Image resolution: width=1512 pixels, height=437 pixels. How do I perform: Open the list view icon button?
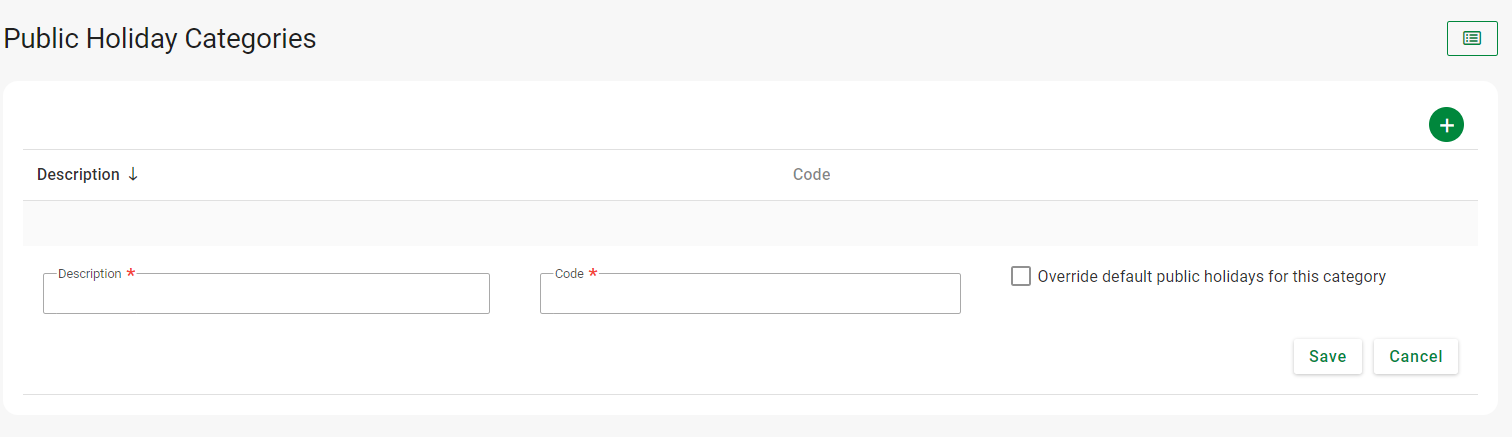point(1471,38)
